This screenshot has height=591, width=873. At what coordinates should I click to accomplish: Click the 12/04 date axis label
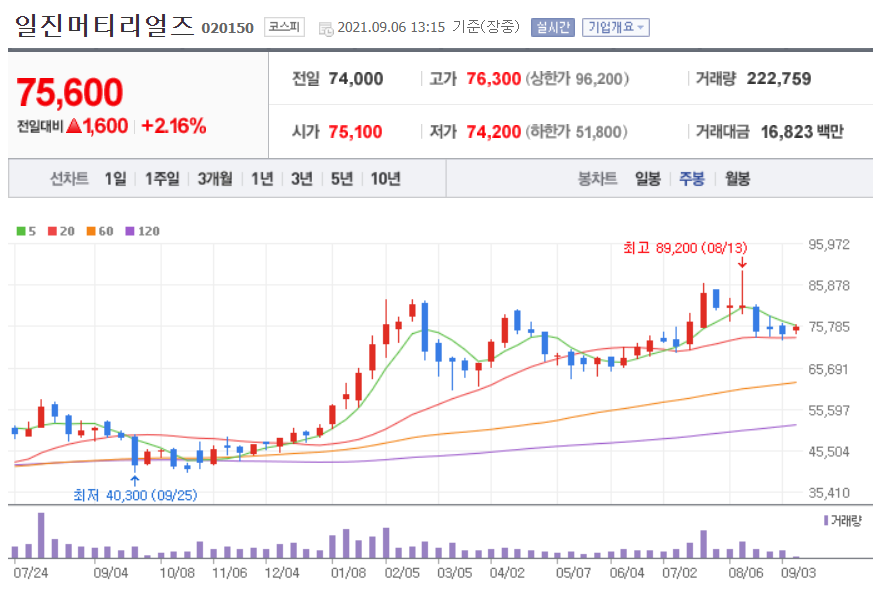[282, 573]
